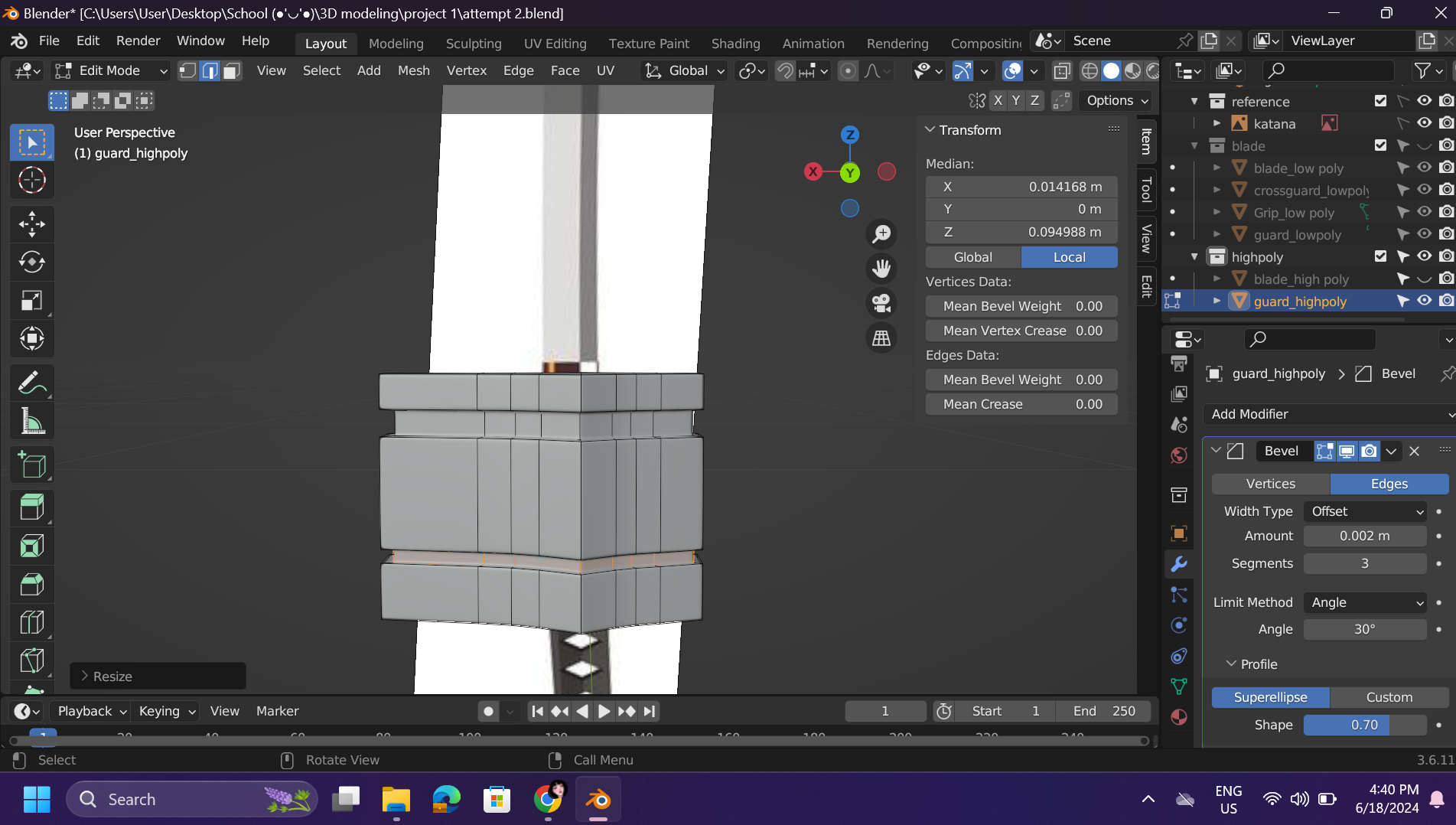Screen dimensions: 1456x825
Task: Click the zoom view gizmo icon
Action: 881,233
